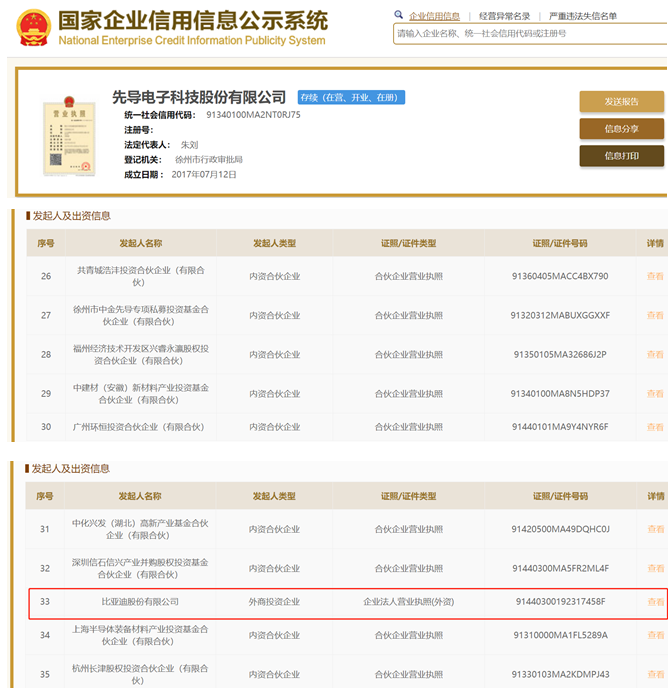Image resolution: width=668 pixels, height=690 pixels.
Task: Click sequence number 33 cell
Action: coord(45,602)
